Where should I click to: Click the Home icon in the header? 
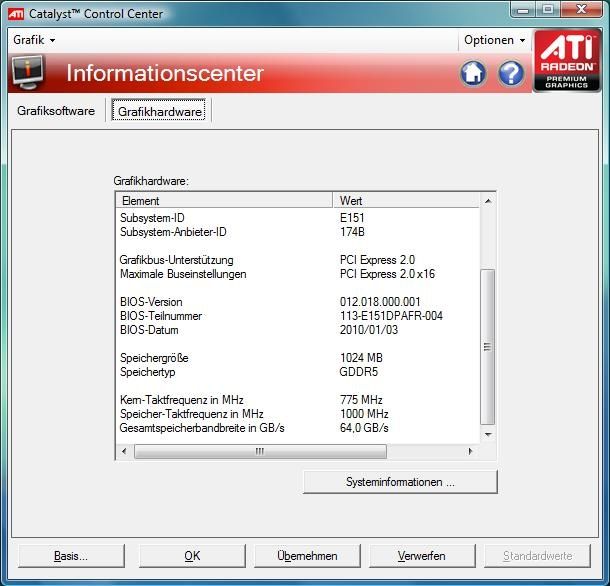click(x=473, y=73)
